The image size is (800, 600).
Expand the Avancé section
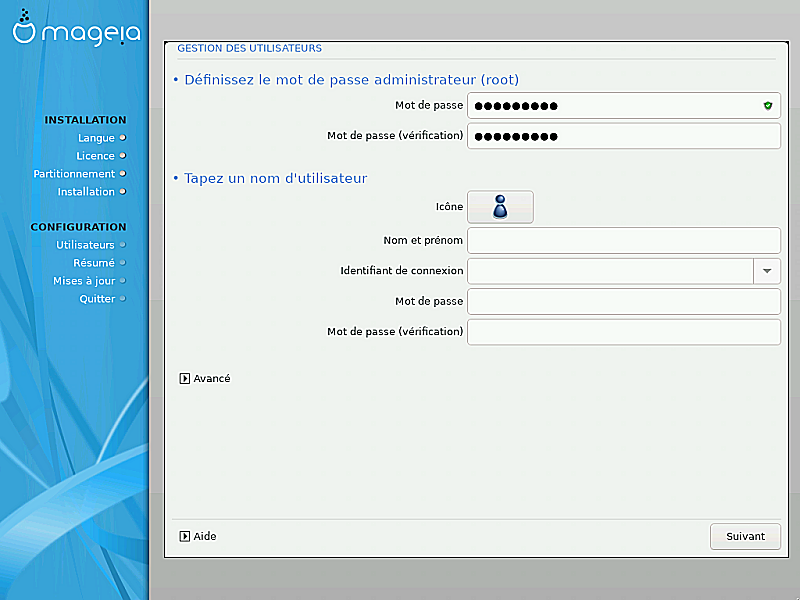pos(205,379)
